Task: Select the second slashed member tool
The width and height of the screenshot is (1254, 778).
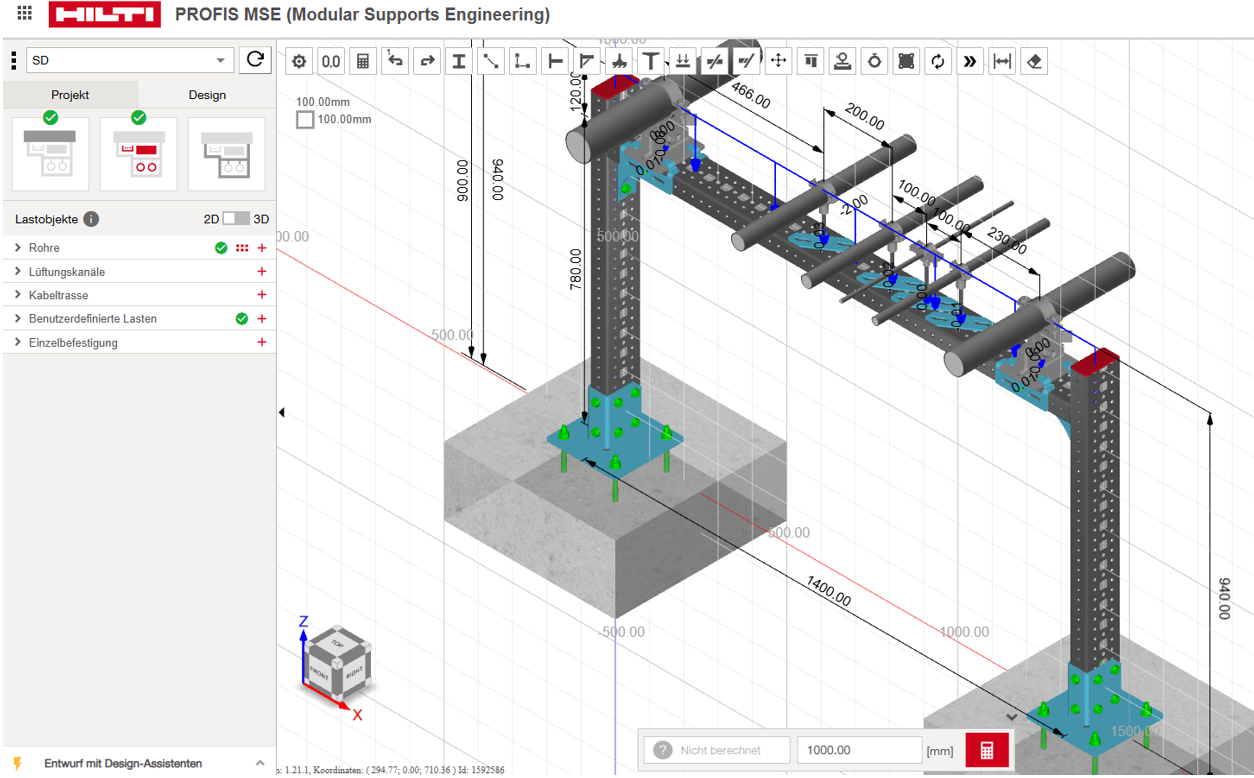Action: click(x=747, y=61)
